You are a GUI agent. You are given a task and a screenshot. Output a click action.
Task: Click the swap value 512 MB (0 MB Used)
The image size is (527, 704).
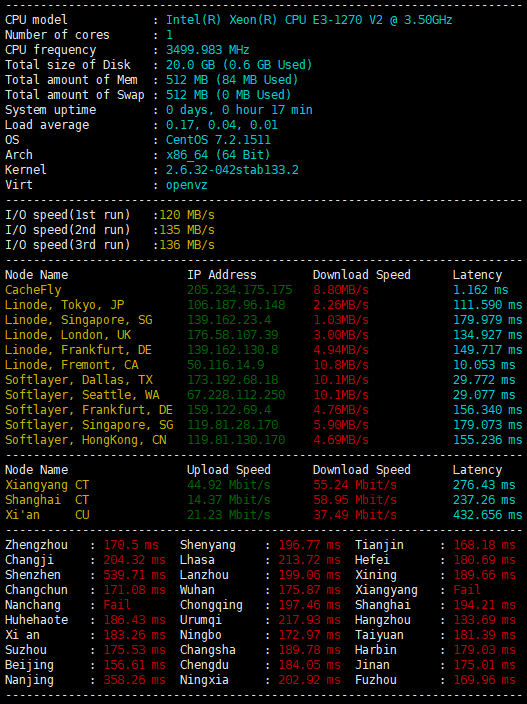(x=228, y=95)
